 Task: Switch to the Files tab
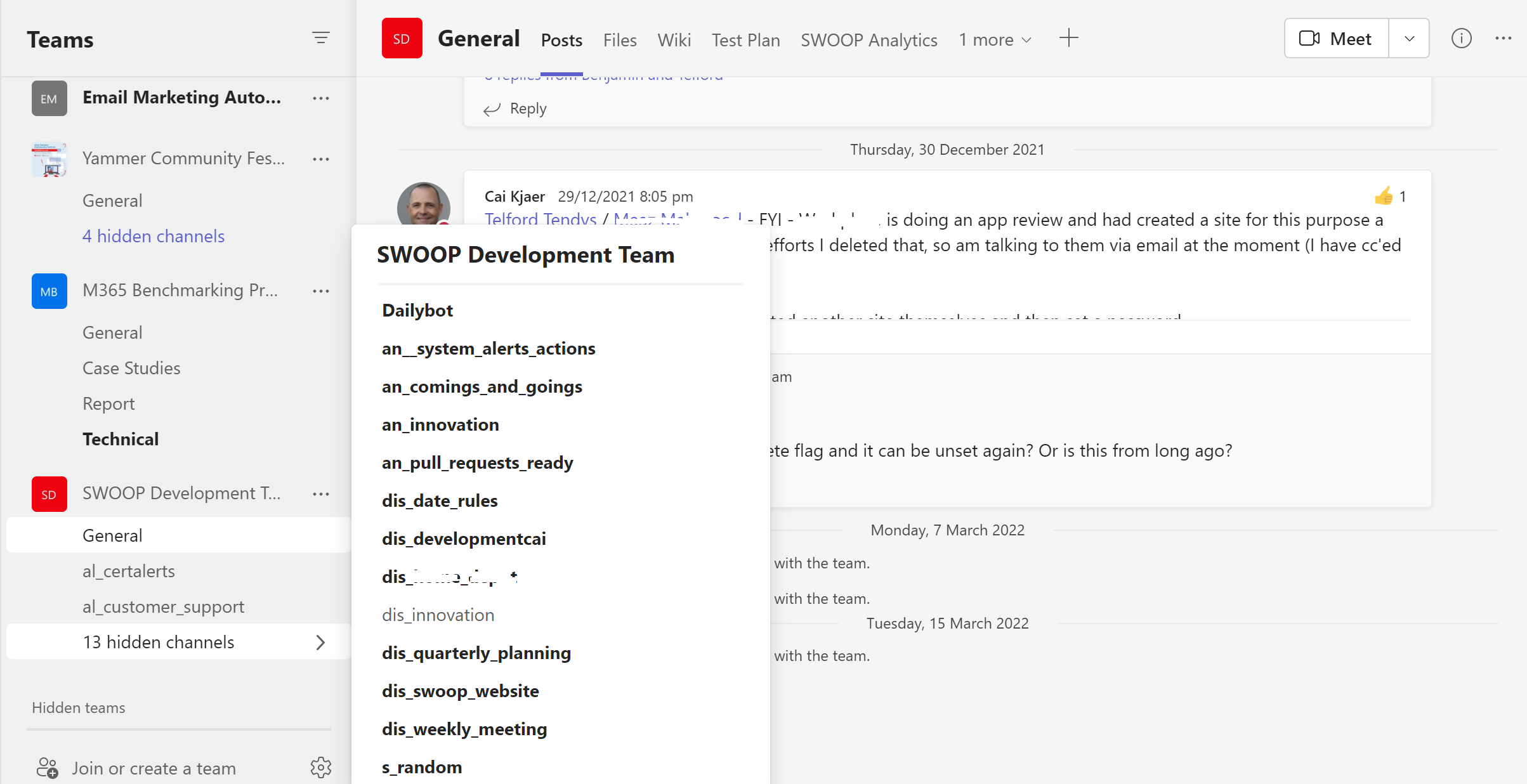click(x=620, y=40)
